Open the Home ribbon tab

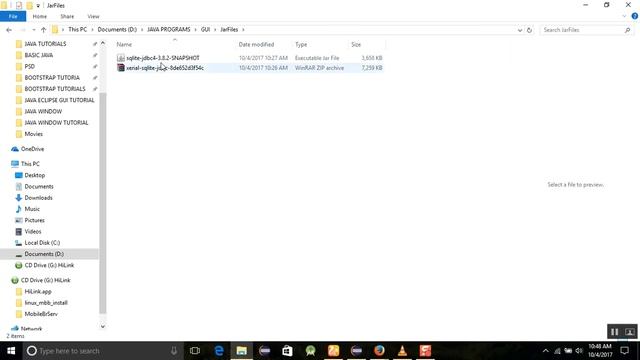(40, 16)
